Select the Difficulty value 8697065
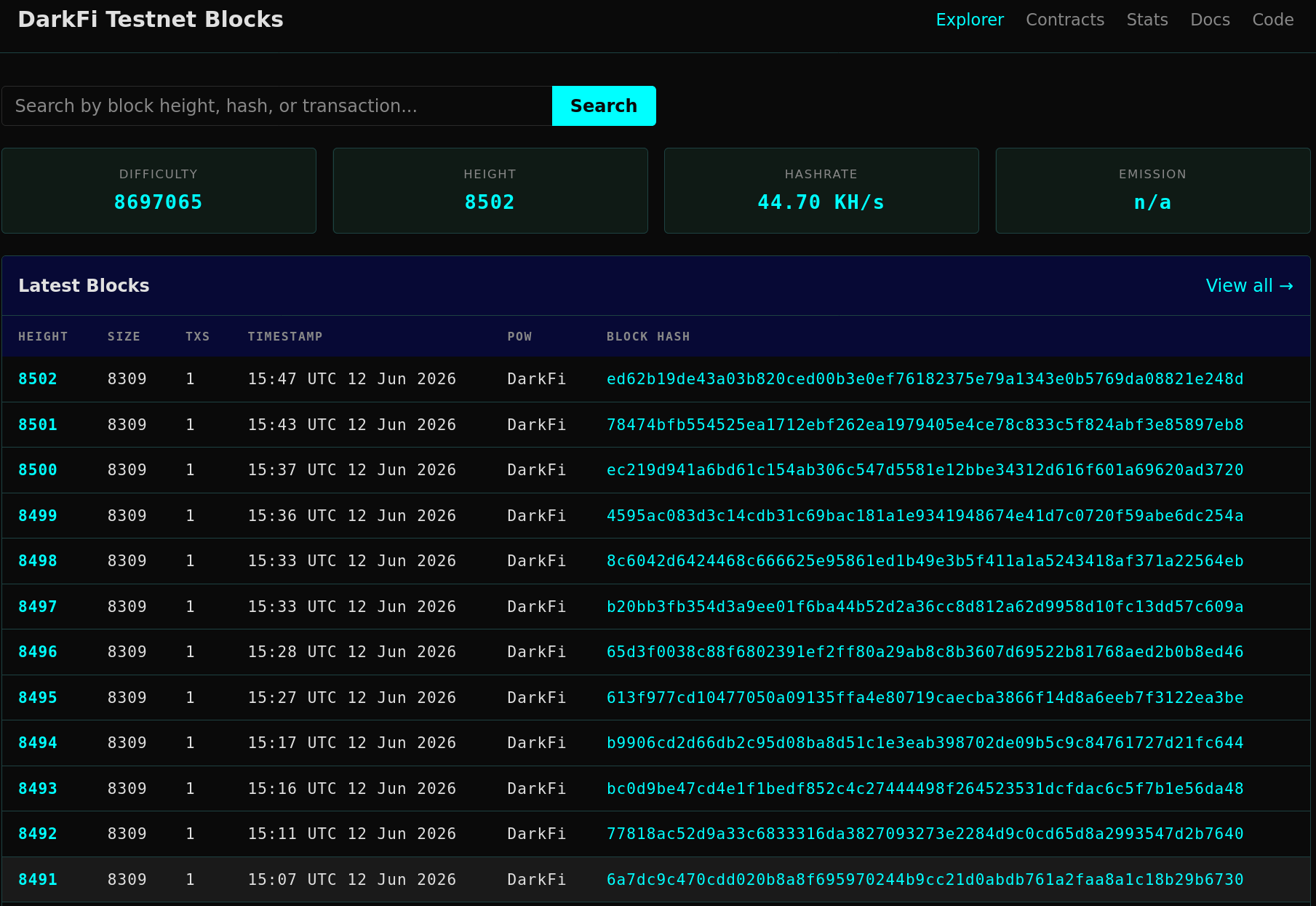The width and height of the screenshot is (1316, 906). (159, 202)
